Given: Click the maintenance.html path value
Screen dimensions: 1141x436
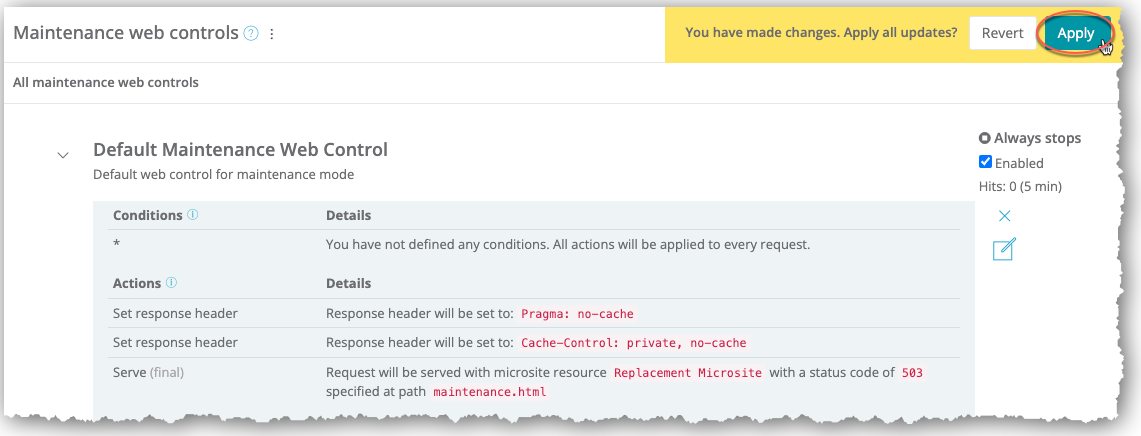Looking at the screenshot, I should click(x=489, y=391).
